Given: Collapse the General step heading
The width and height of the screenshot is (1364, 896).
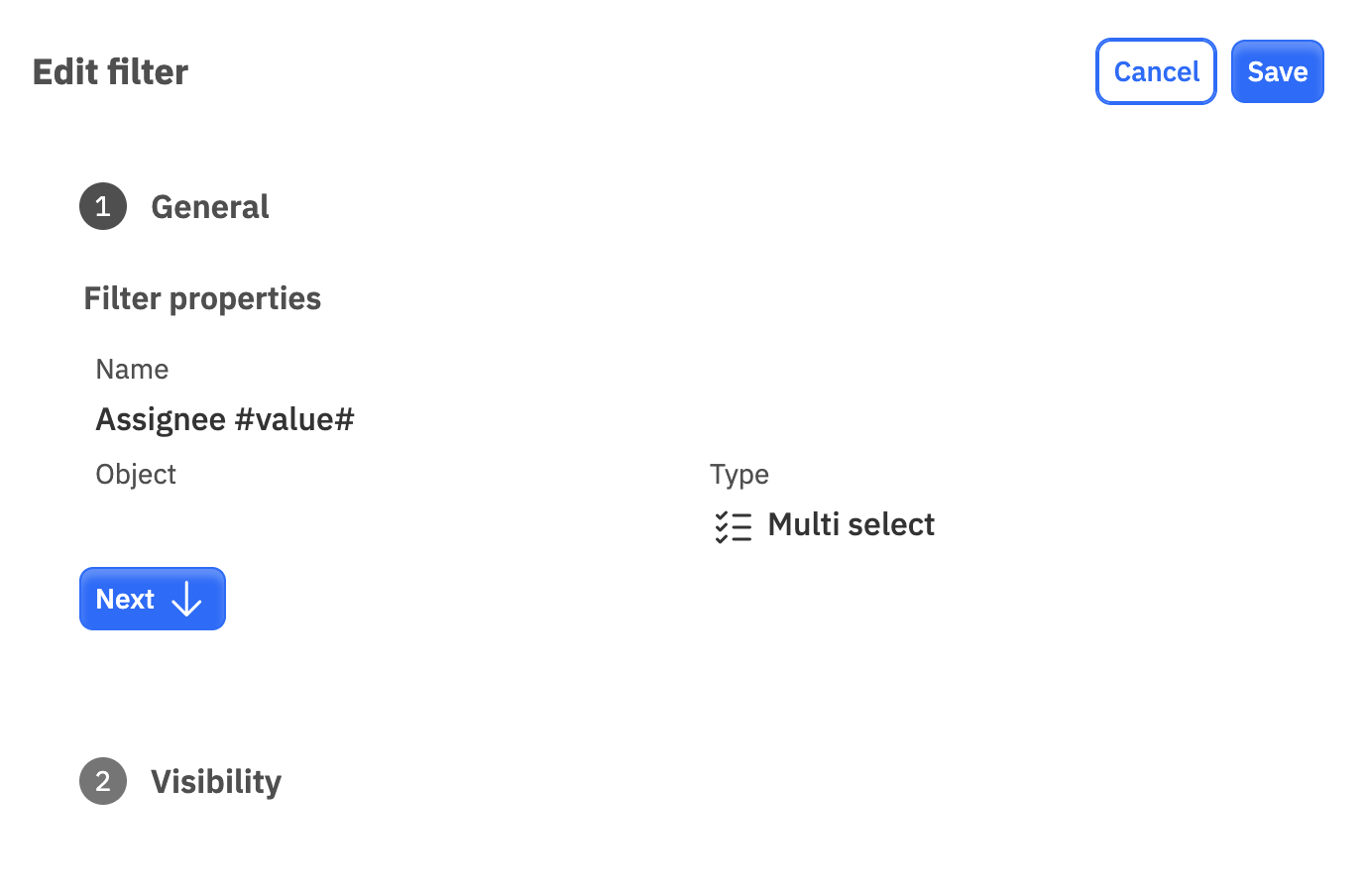Looking at the screenshot, I should tap(210, 206).
